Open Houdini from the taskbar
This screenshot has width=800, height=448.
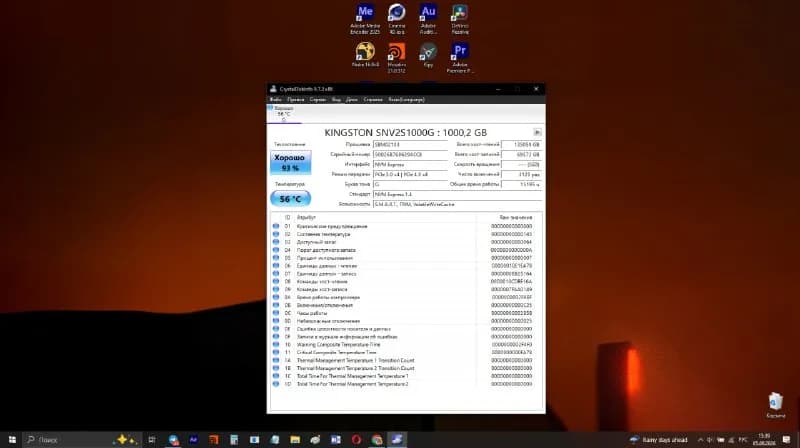[x=214, y=439]
